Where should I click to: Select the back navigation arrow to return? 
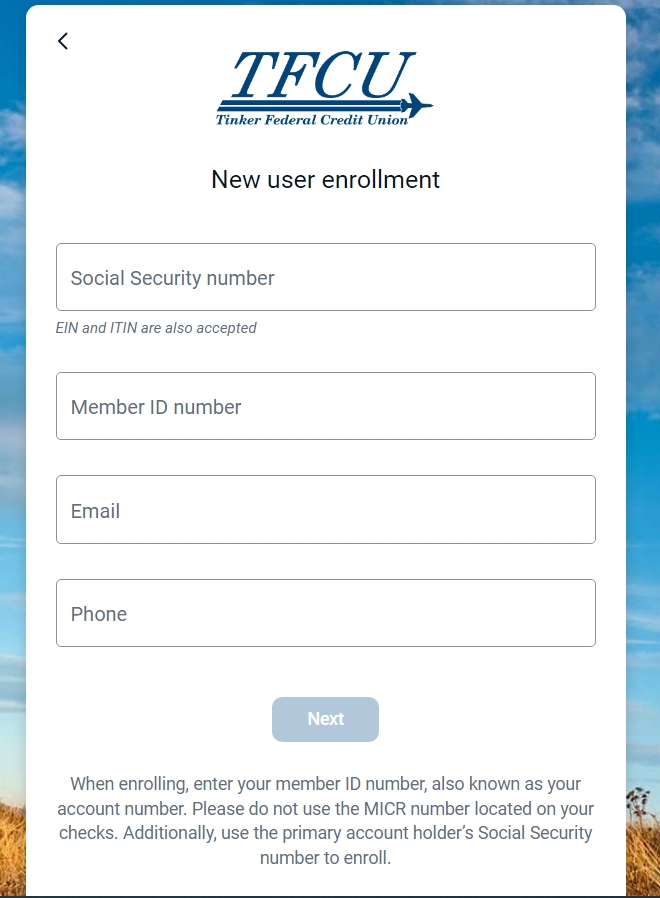click(63, 41)
